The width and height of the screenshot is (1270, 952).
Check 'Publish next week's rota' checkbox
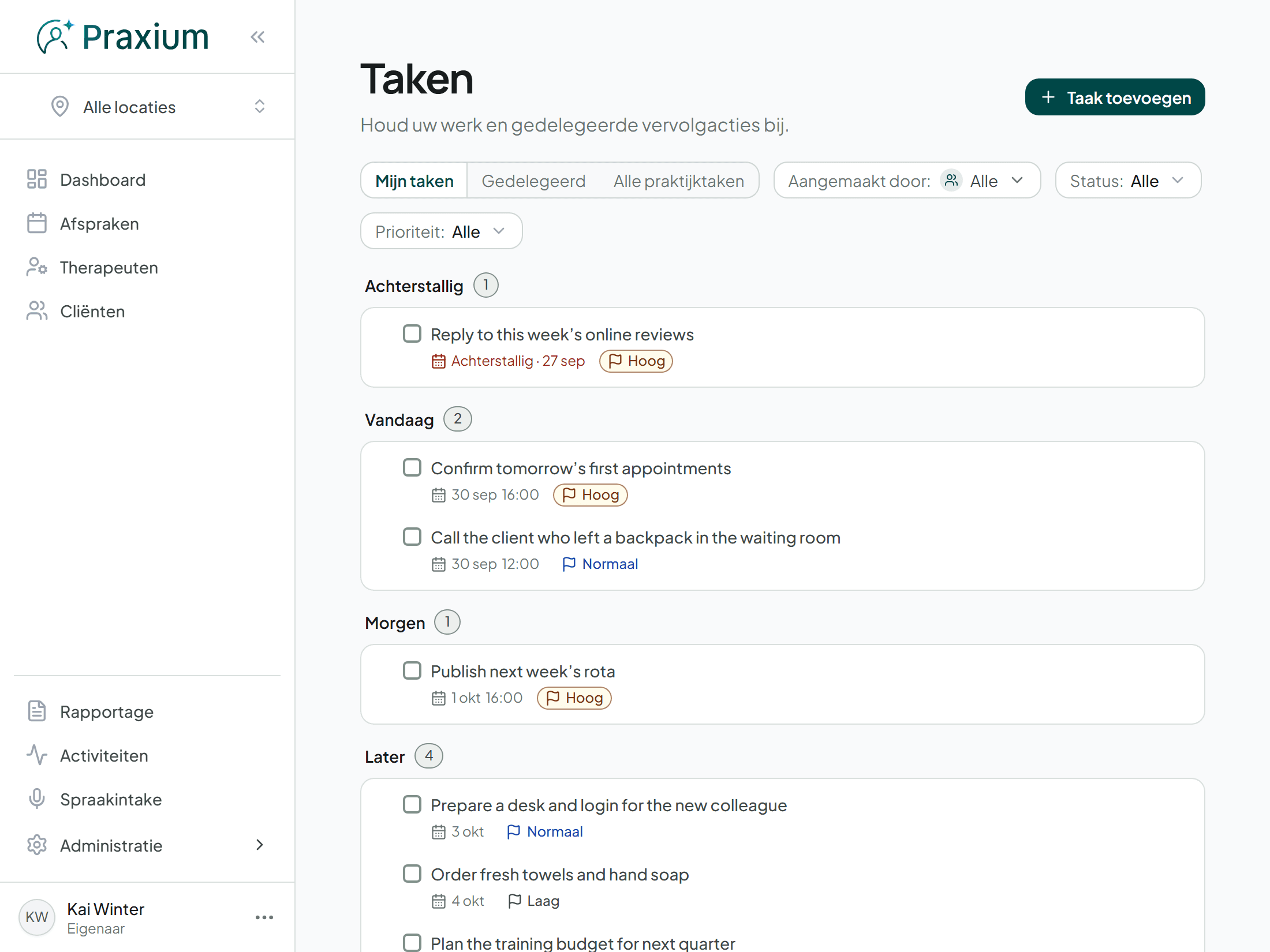coord(412,670)
